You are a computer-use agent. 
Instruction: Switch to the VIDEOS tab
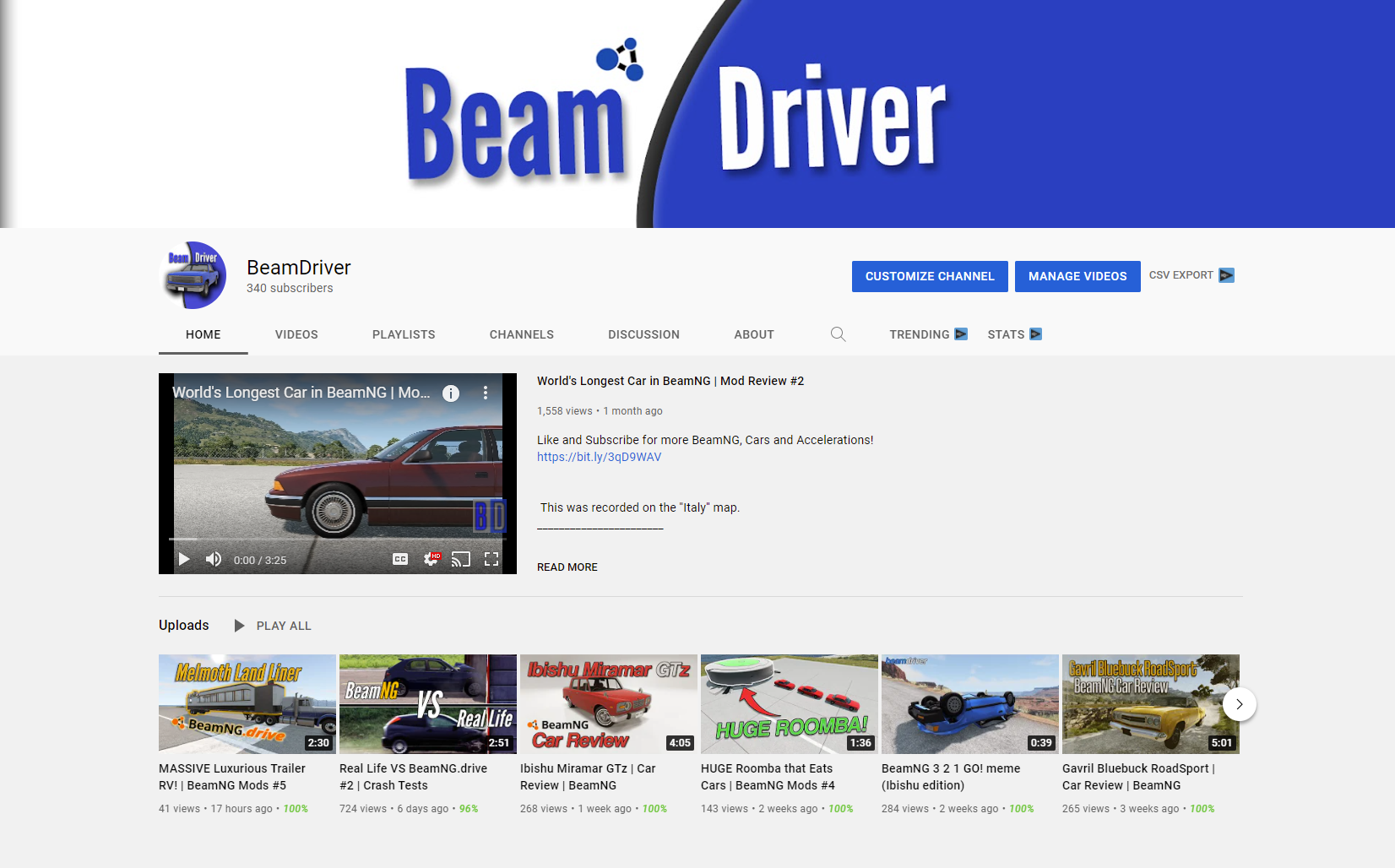[296, 334]
